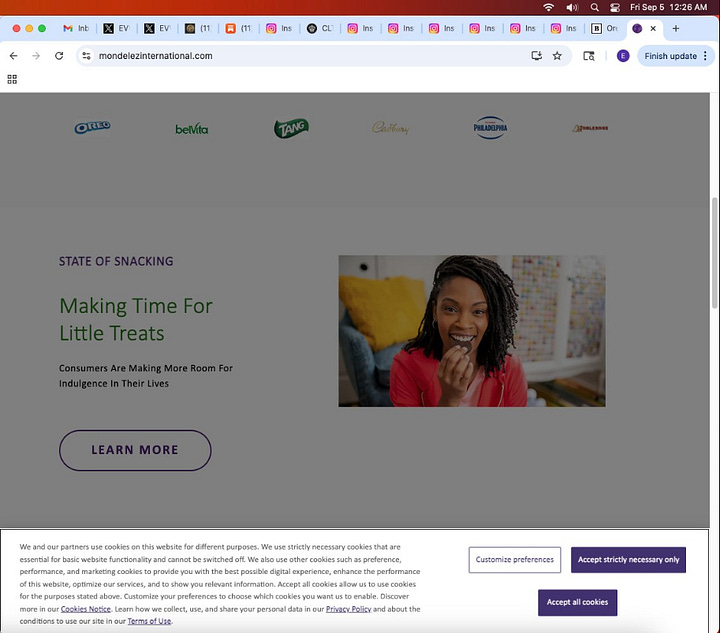Open Chrome three-dot menu
Image resolution: width=720 pixels, height=633 pixels.
pyautogui.click(x=705, y=56)
